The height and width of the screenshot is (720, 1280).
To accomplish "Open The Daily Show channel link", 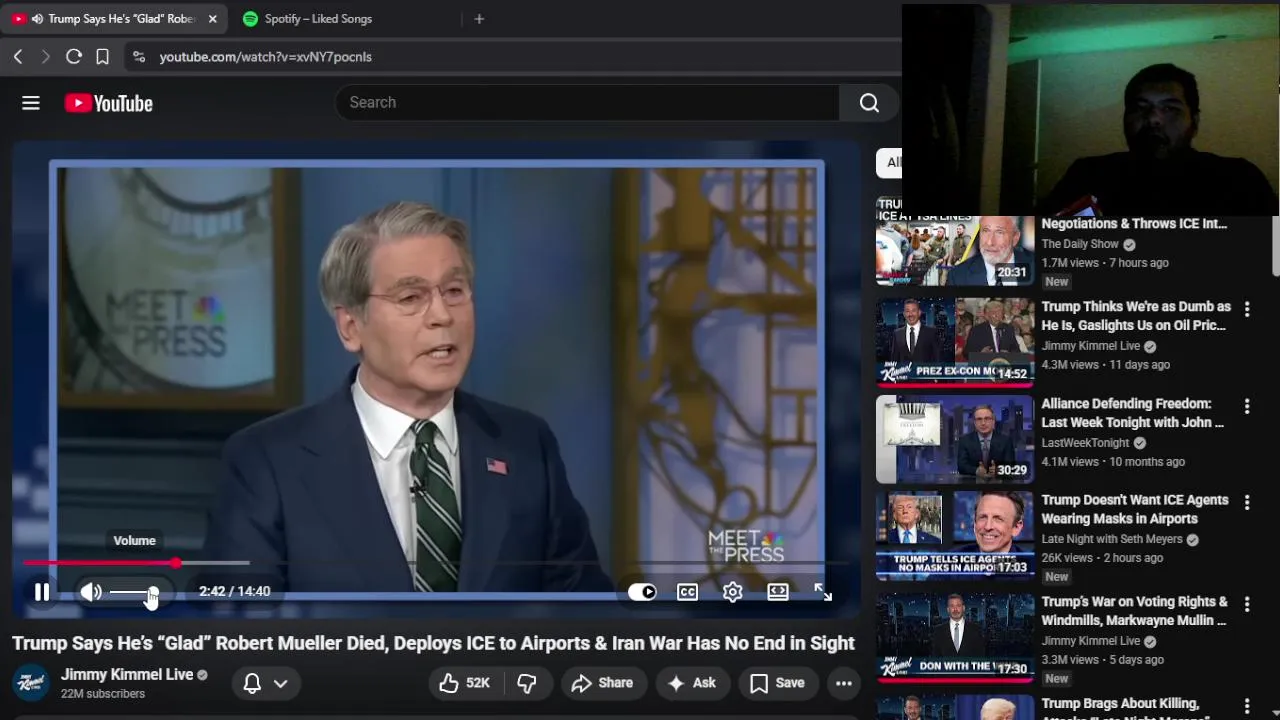I will coord(1080,244).
